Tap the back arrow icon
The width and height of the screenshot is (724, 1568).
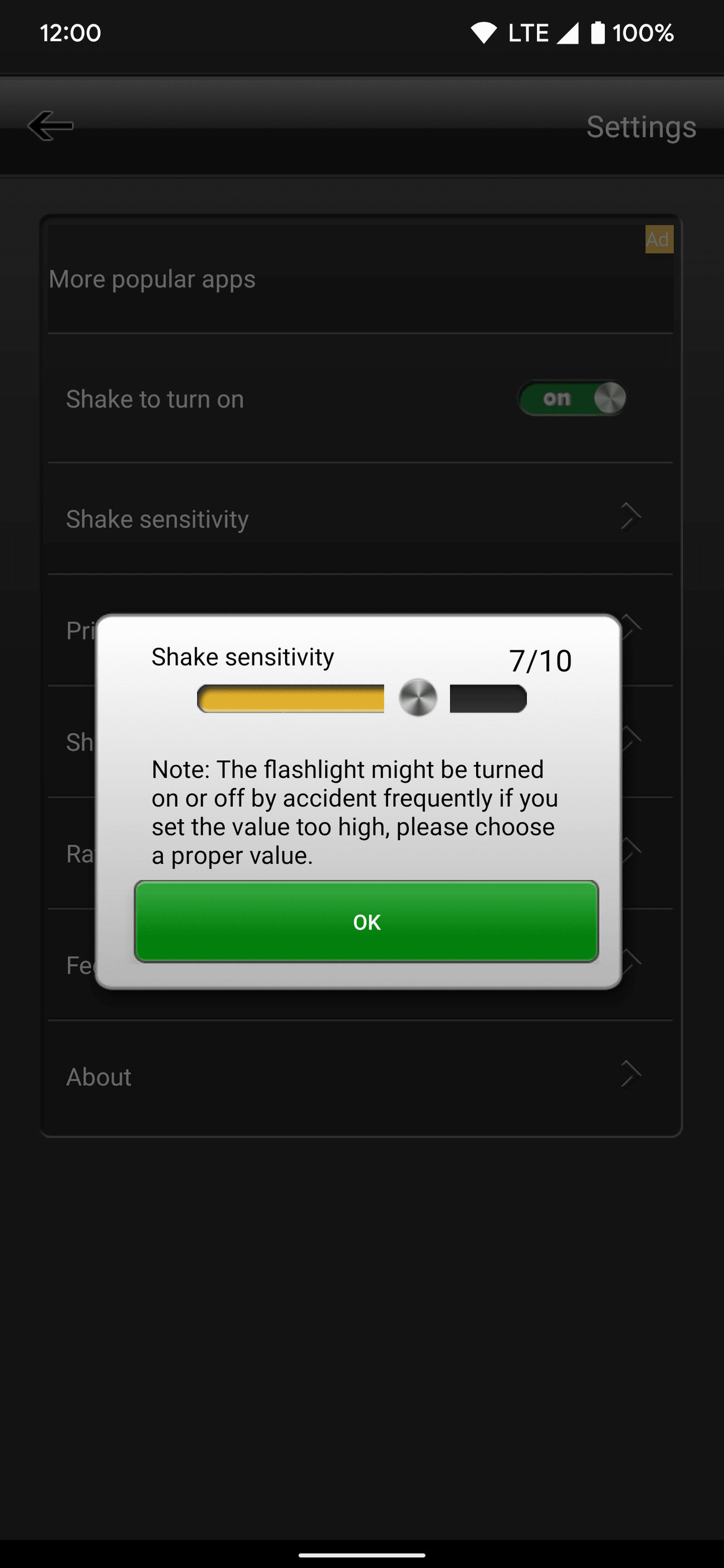(51, 126)
